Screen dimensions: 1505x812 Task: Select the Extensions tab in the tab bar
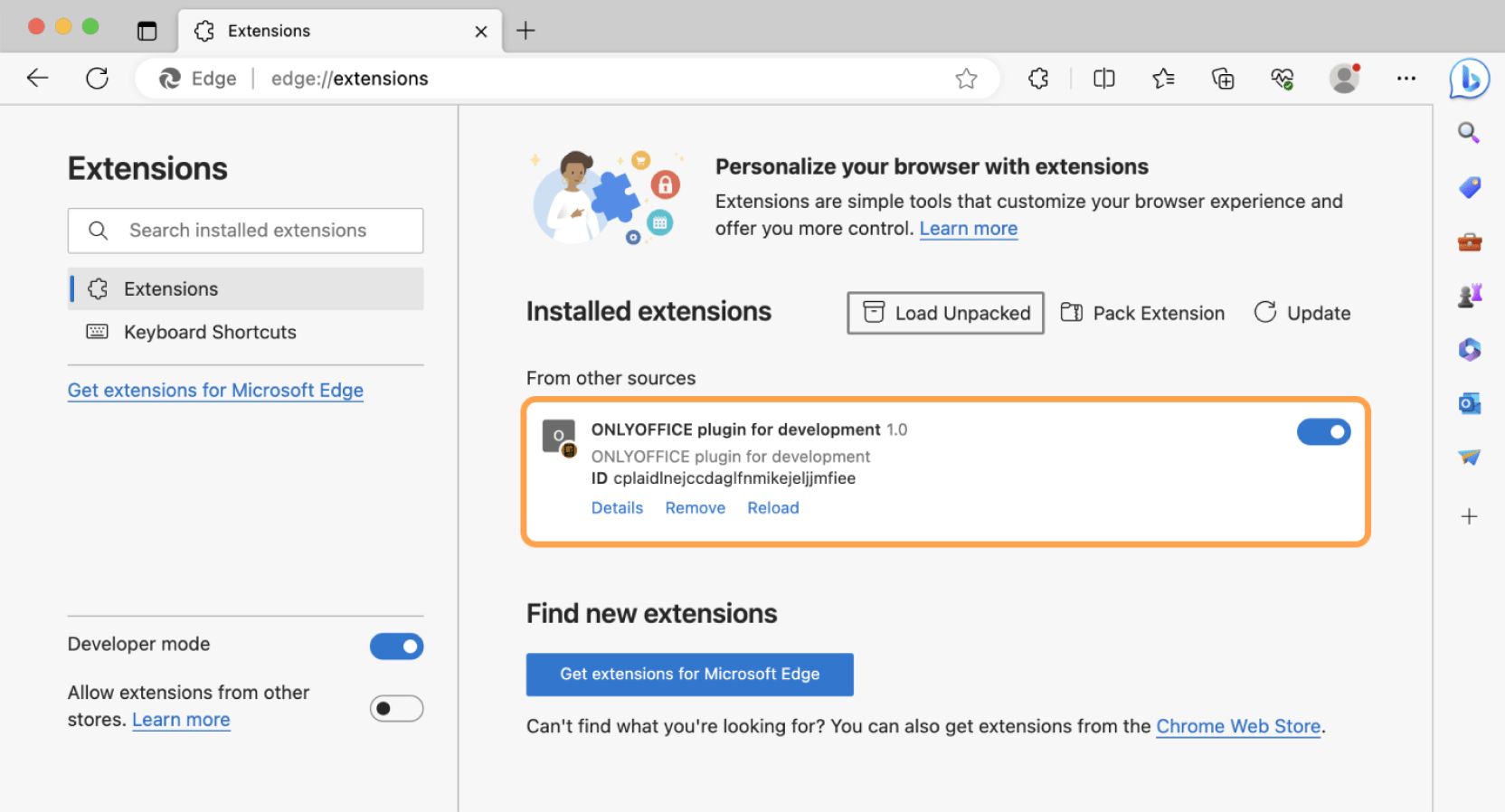(x=340, y=31)
